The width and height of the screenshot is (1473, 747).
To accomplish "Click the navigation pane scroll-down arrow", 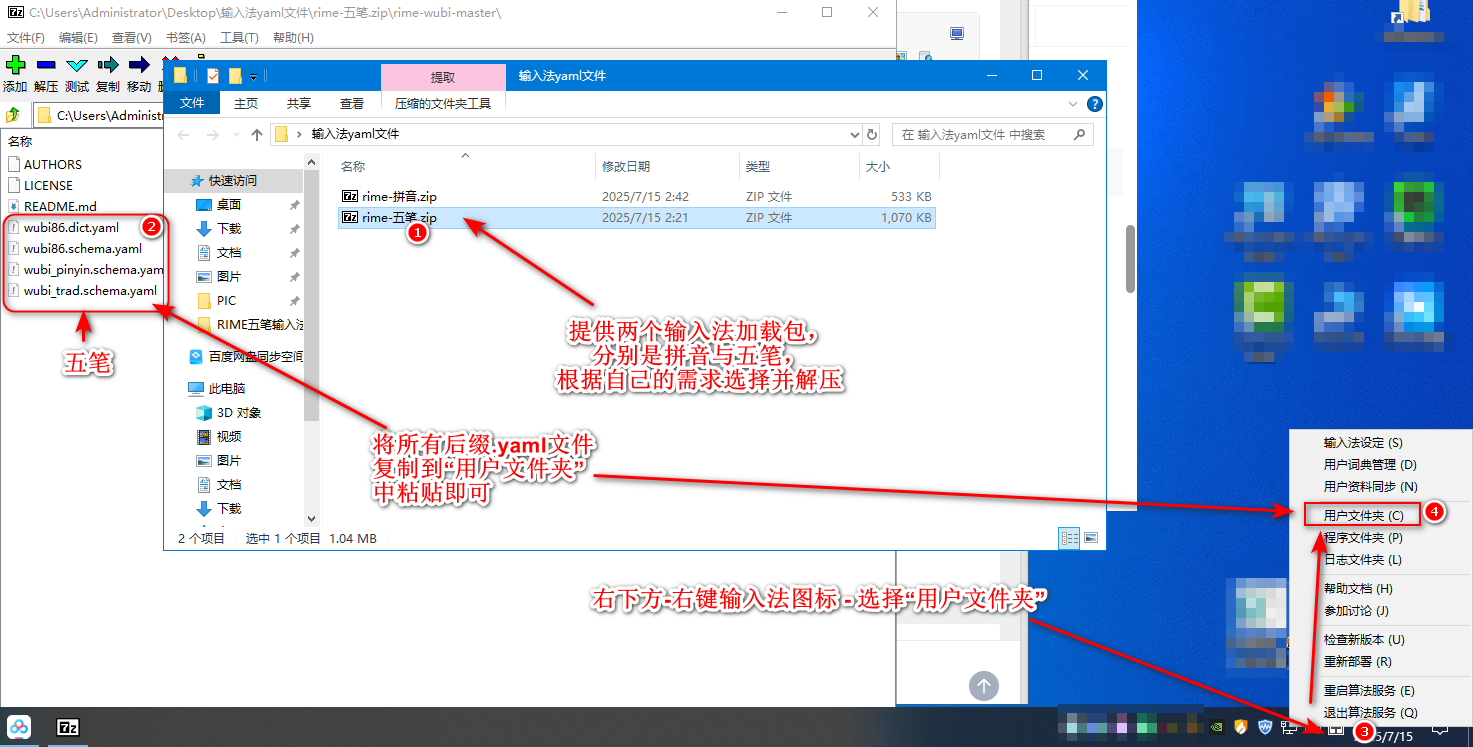I will (311, 519).
